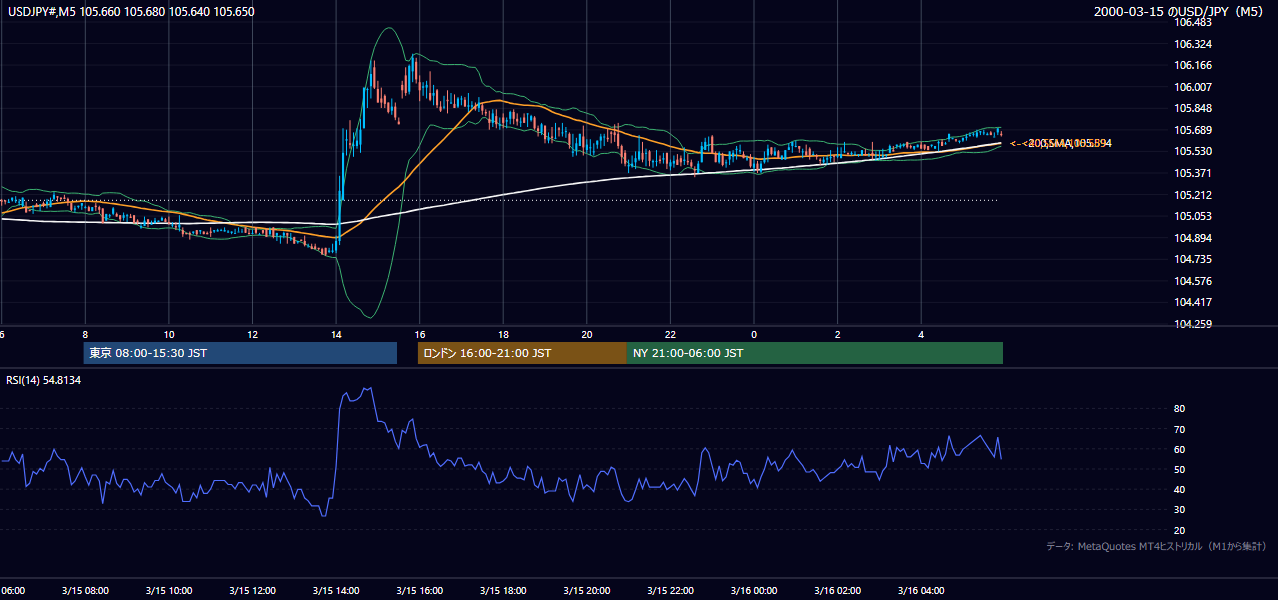1278x600 pixels.
Task: Click the 106.166 price axis label
Action: point(1194,65)
